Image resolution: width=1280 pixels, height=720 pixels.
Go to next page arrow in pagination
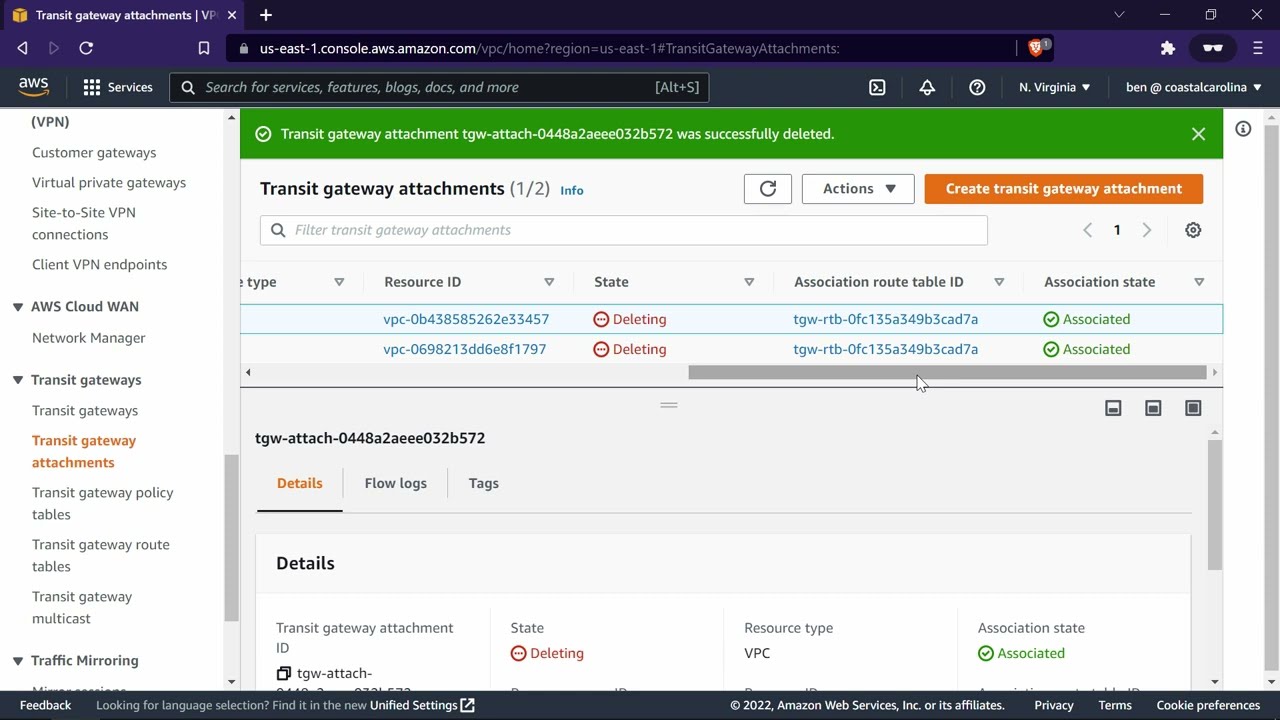tap(1147, 230)
